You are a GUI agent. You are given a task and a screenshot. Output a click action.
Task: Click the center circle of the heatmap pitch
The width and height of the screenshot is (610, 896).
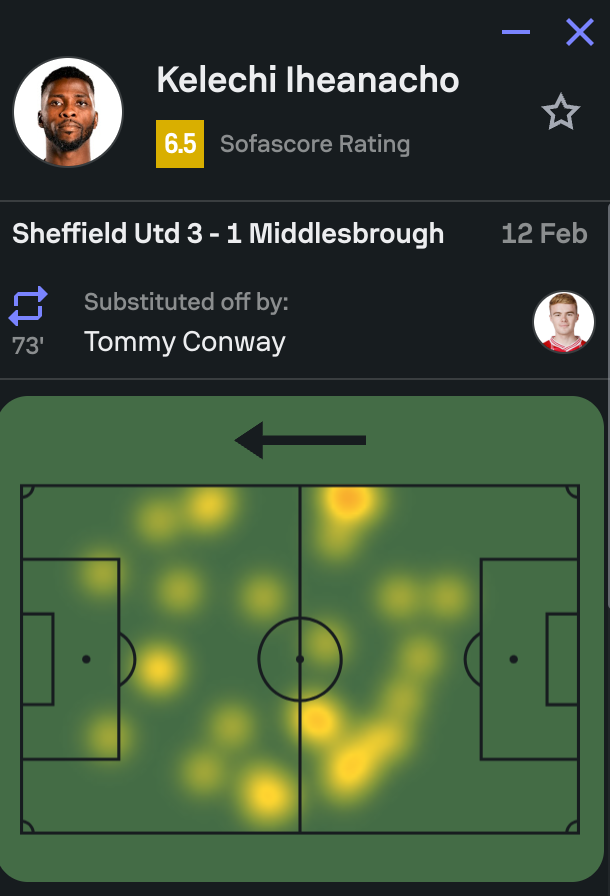pos(300,659)
